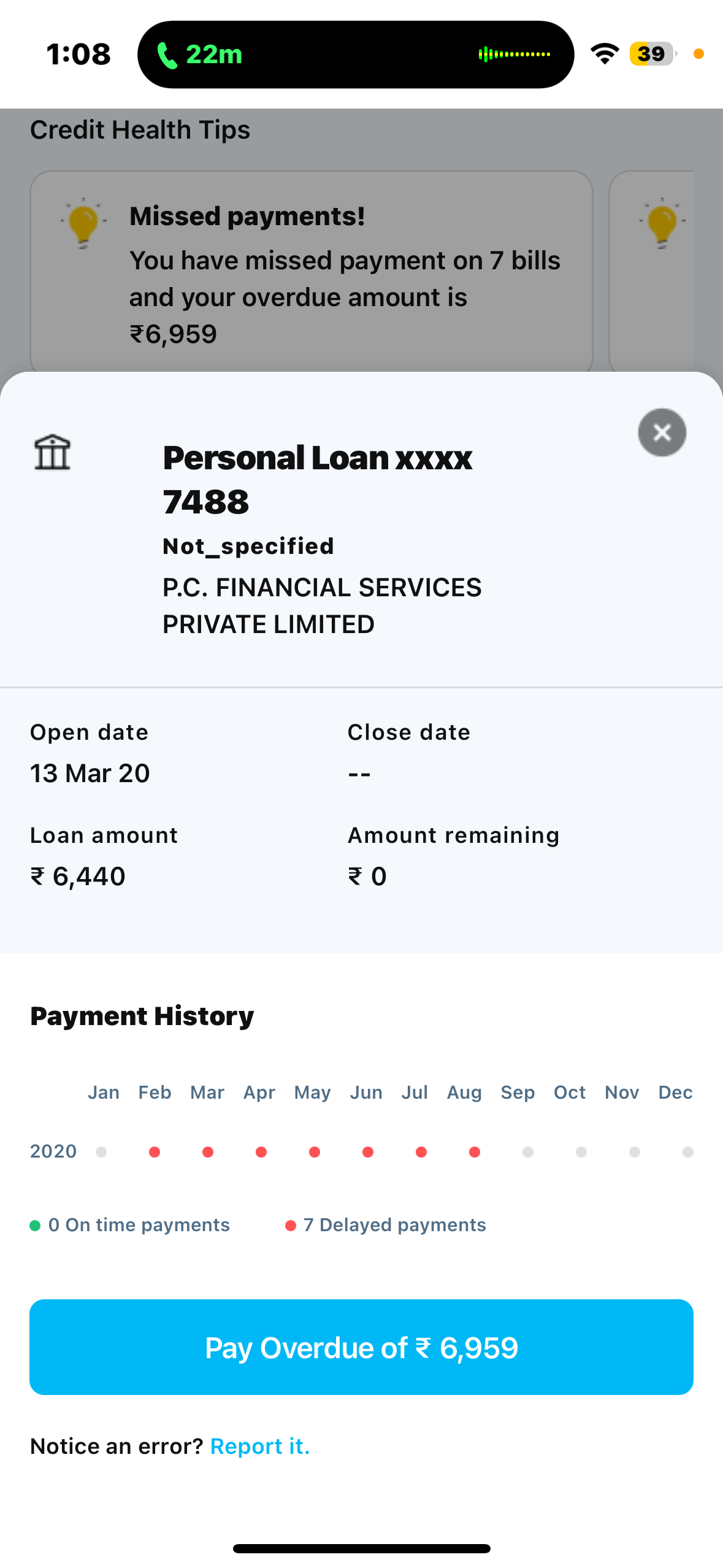This screenshot has width=723, height=1568.
Task: Tap the grey December 2020 payment dot
Action: click(688, 1152)
